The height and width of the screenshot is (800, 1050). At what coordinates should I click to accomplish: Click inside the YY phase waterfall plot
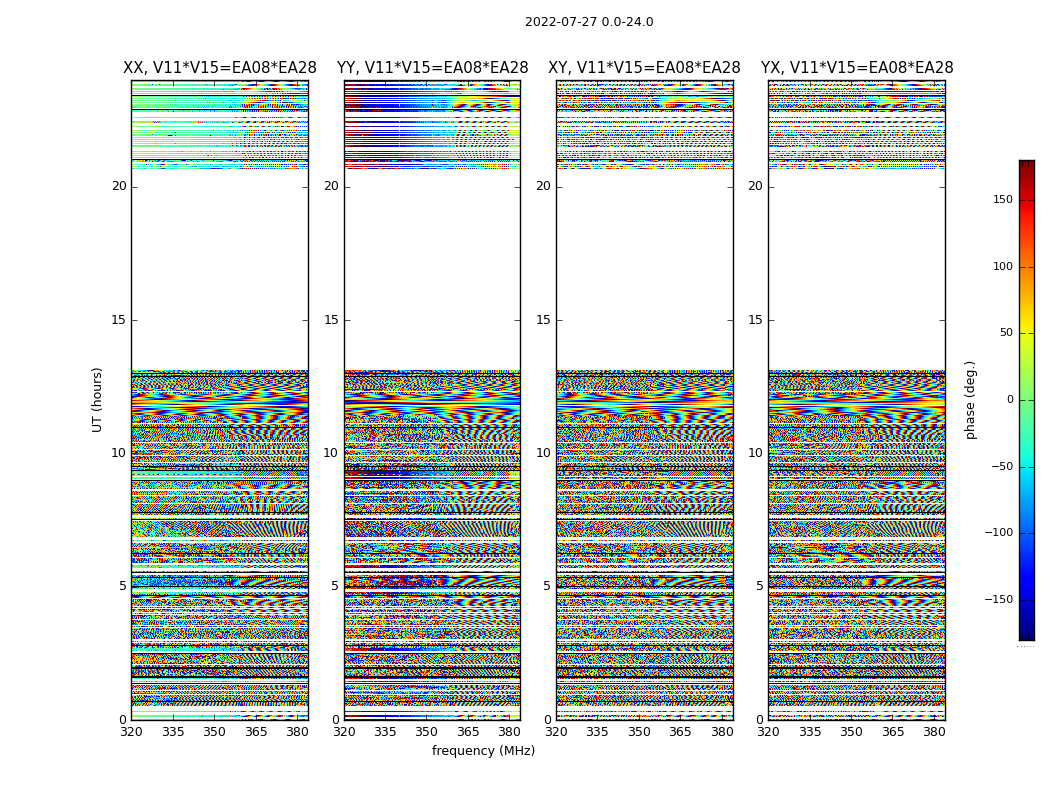[x=433, y=400]
